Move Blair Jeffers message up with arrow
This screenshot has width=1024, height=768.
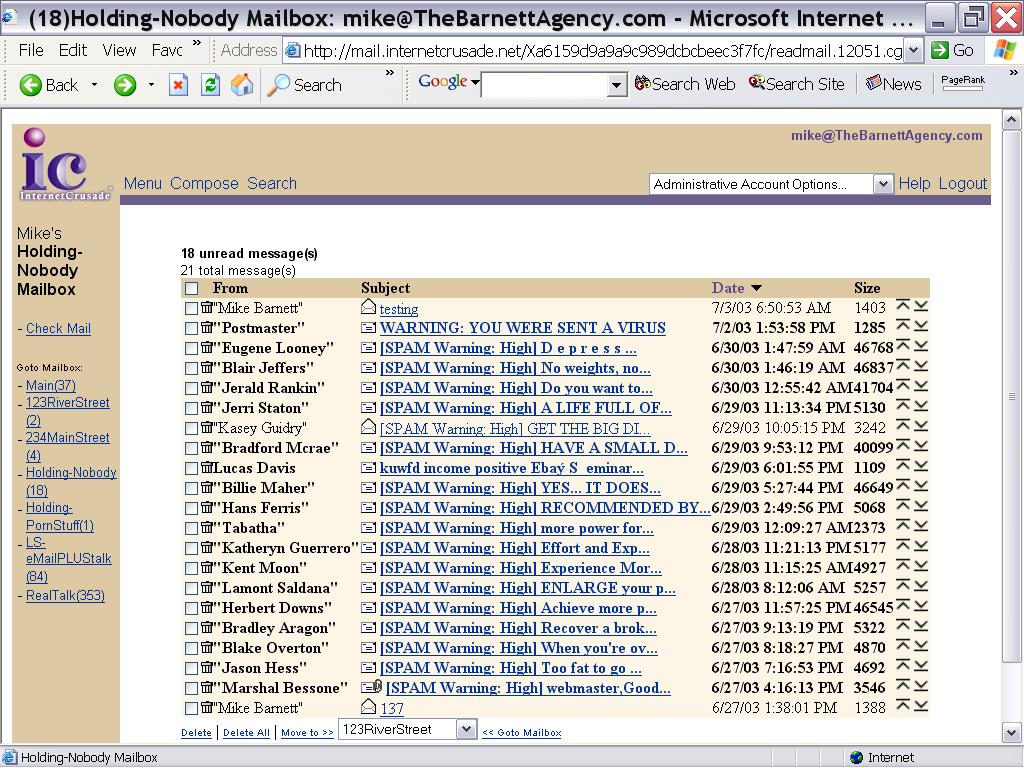903,366
